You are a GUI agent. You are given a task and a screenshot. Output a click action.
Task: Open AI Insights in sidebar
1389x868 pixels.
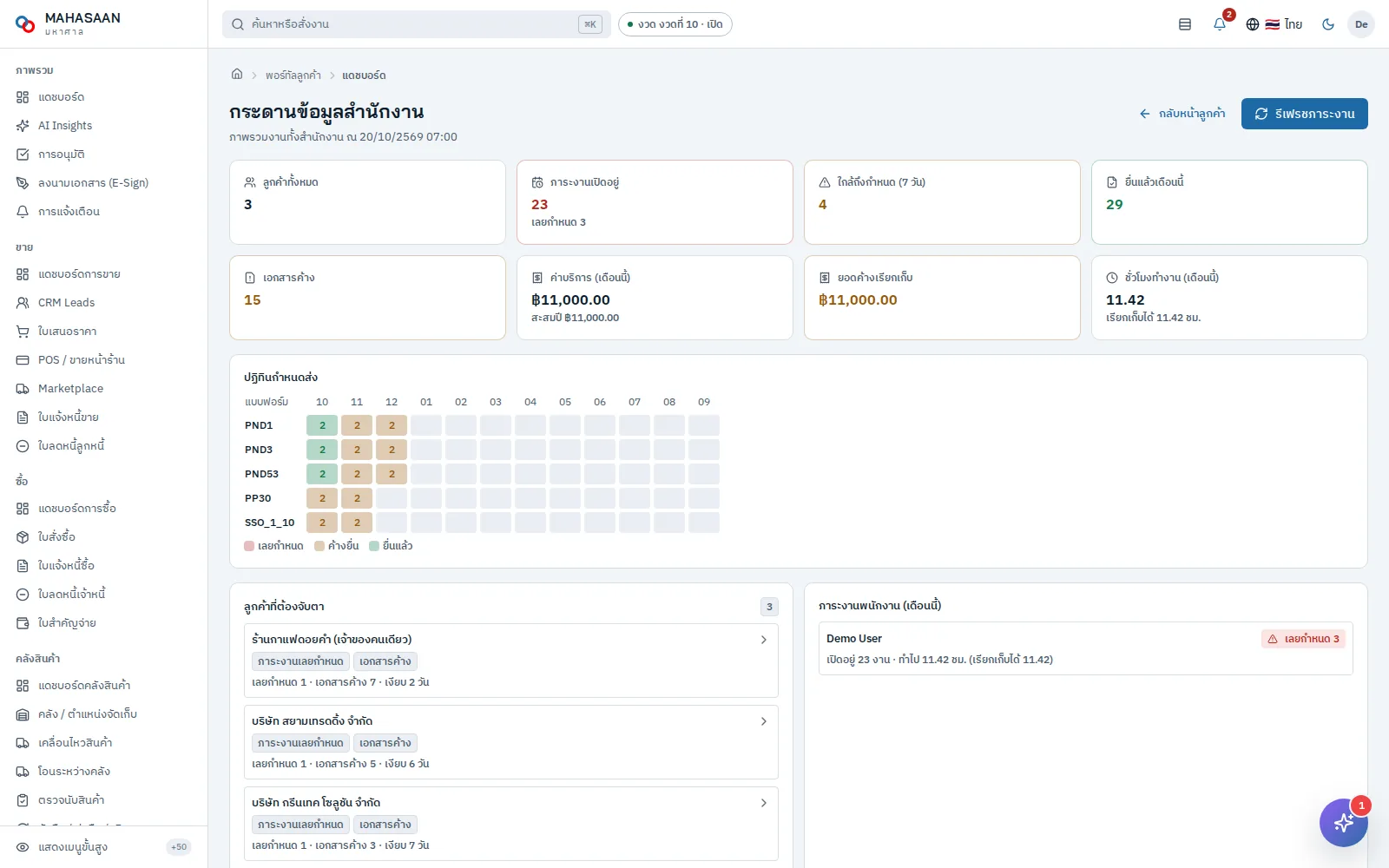(x=104, y=126)
